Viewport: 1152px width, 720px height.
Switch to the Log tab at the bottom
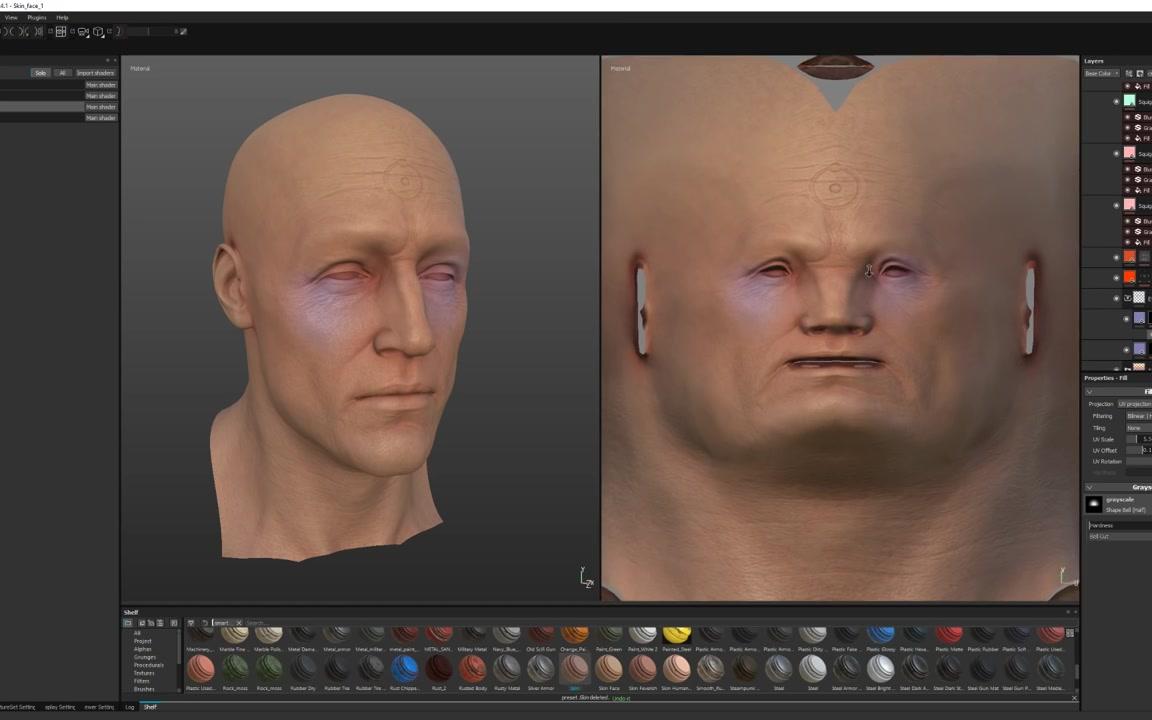pyautogui.click(x=130, y=707)
